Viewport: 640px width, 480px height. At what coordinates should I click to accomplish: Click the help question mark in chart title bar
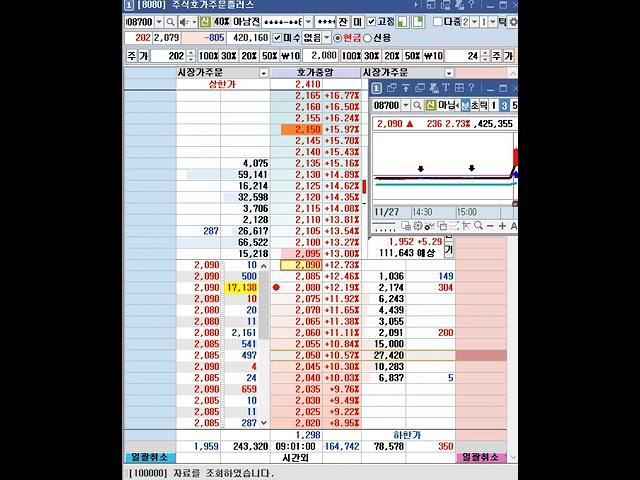[471, 87]
